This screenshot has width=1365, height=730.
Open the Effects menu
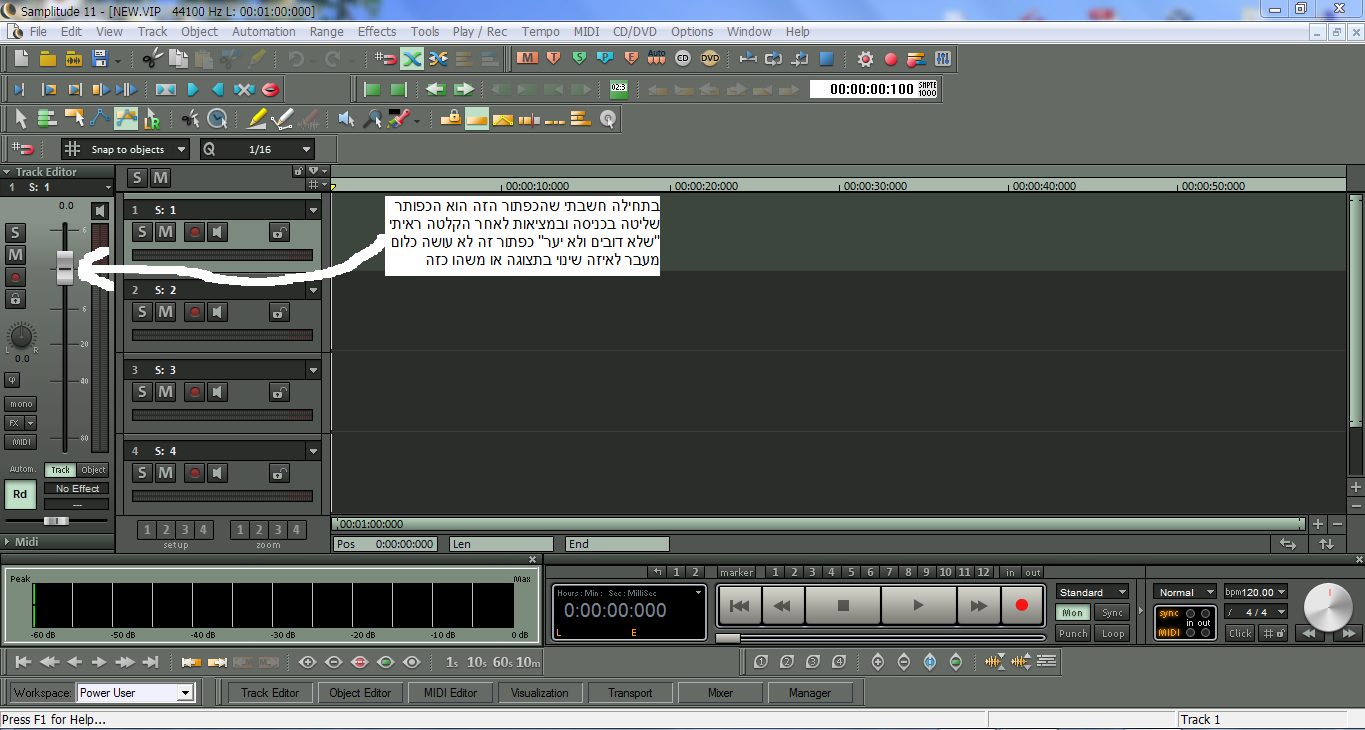pyautogui.click(x=377, y=31)
